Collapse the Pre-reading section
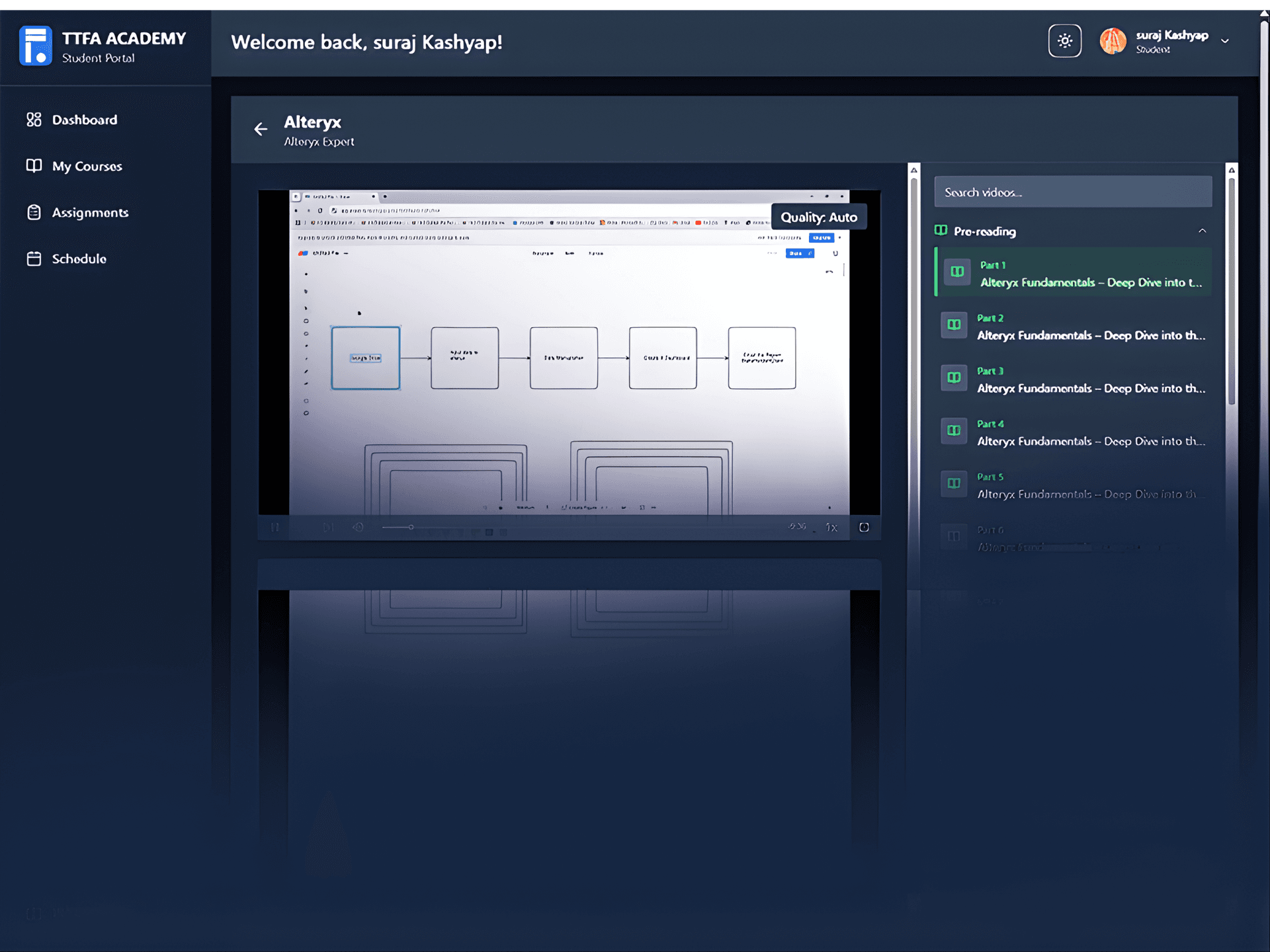This screenshot has width=1270, height=952. click(x=1203, y=231)
